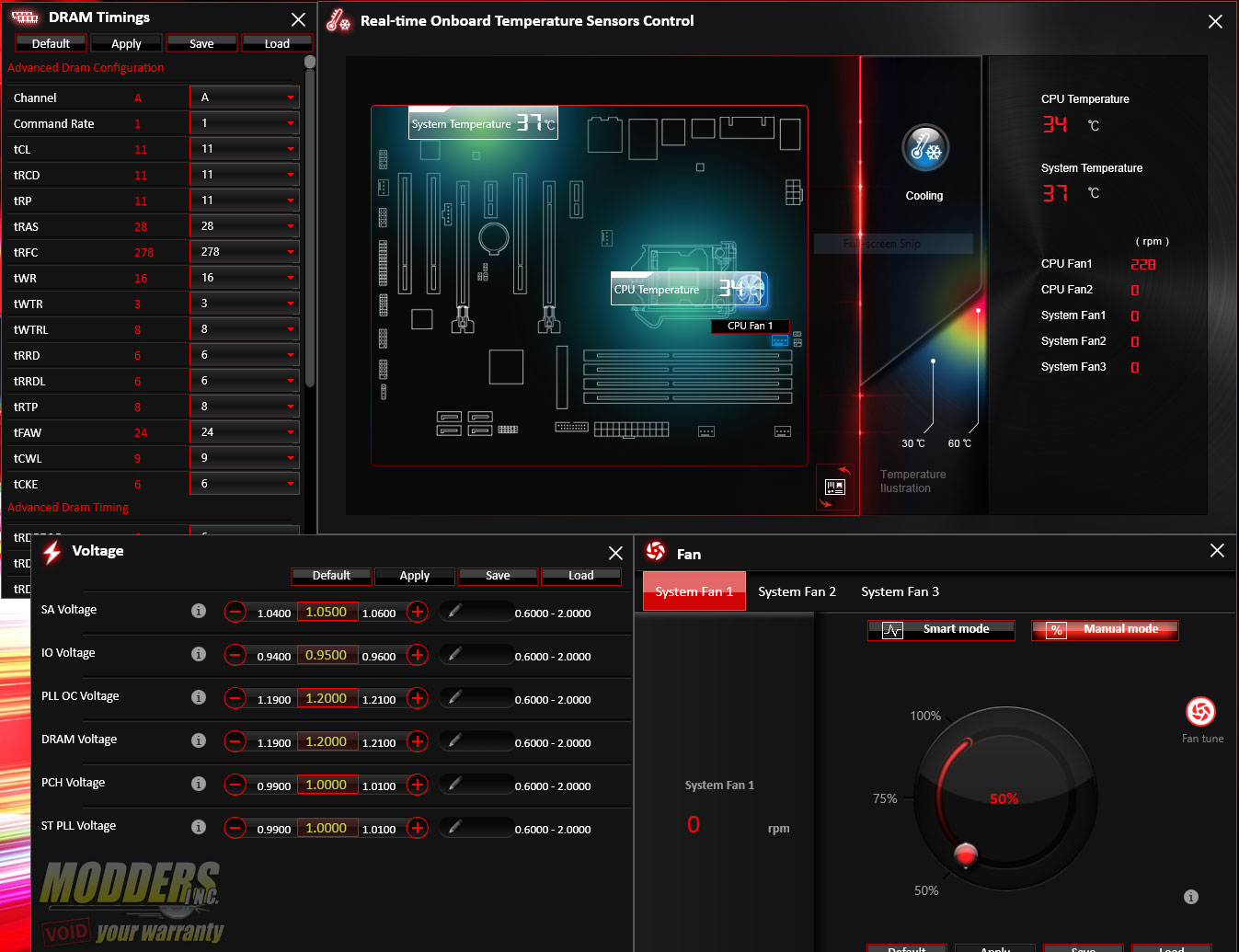The height and width of the screenshot is (952, 1239).
Task: Increase SA Voltage with plus button
Action: pyautogui.click(x=418, y=612)
